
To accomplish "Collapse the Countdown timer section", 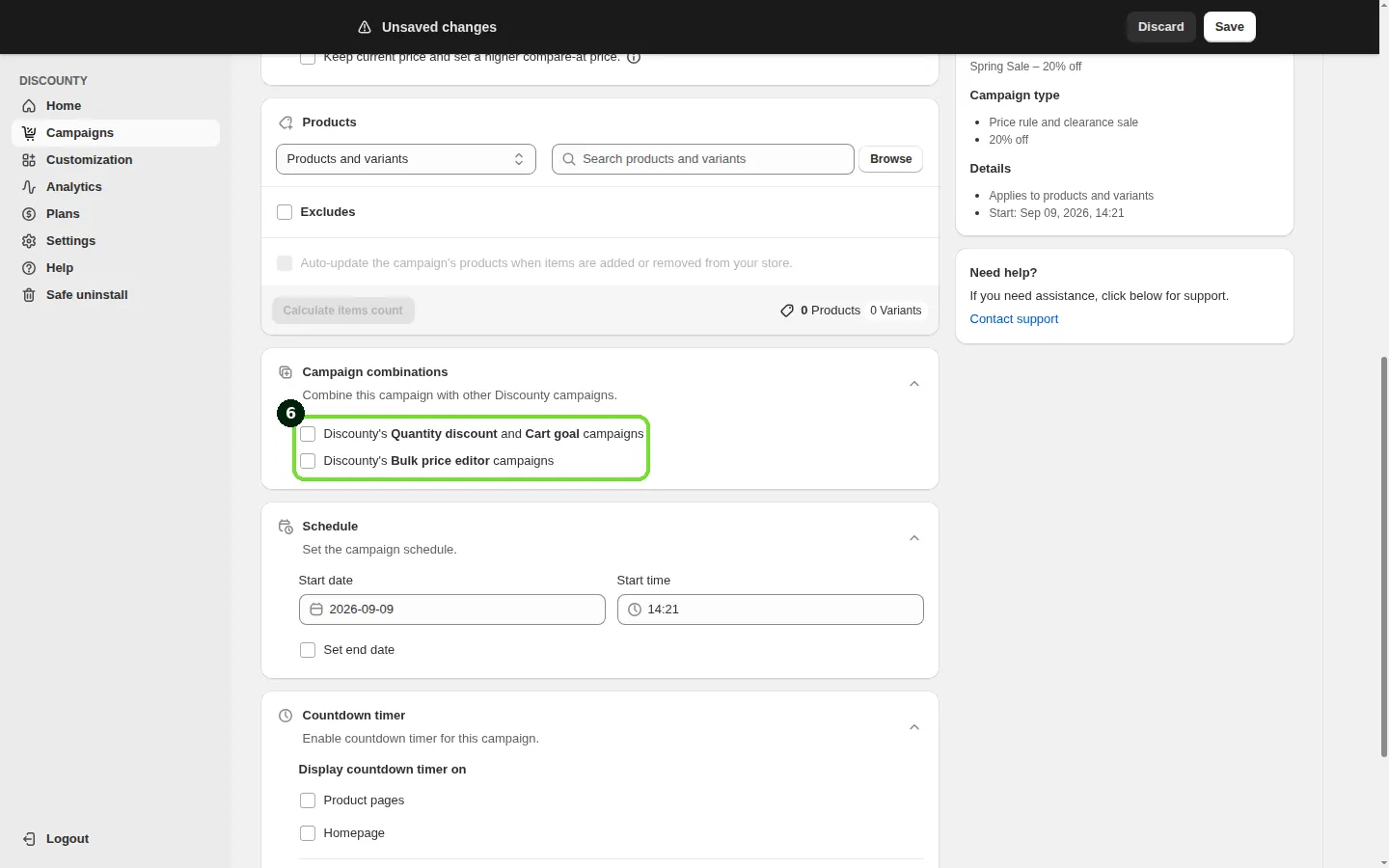I will [x=914, y=727].
